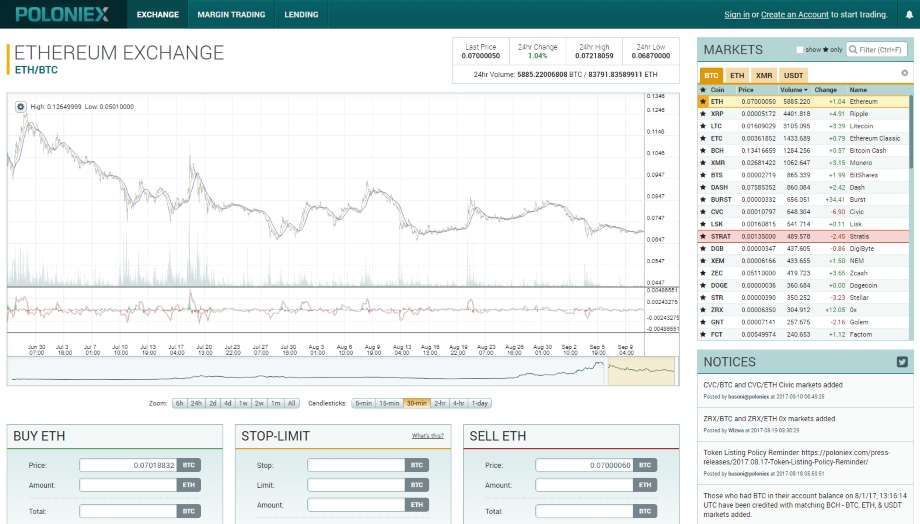The image size is (920, 524).
Task: Open the Notices Twitter icon
Action: tap(902, 362)
